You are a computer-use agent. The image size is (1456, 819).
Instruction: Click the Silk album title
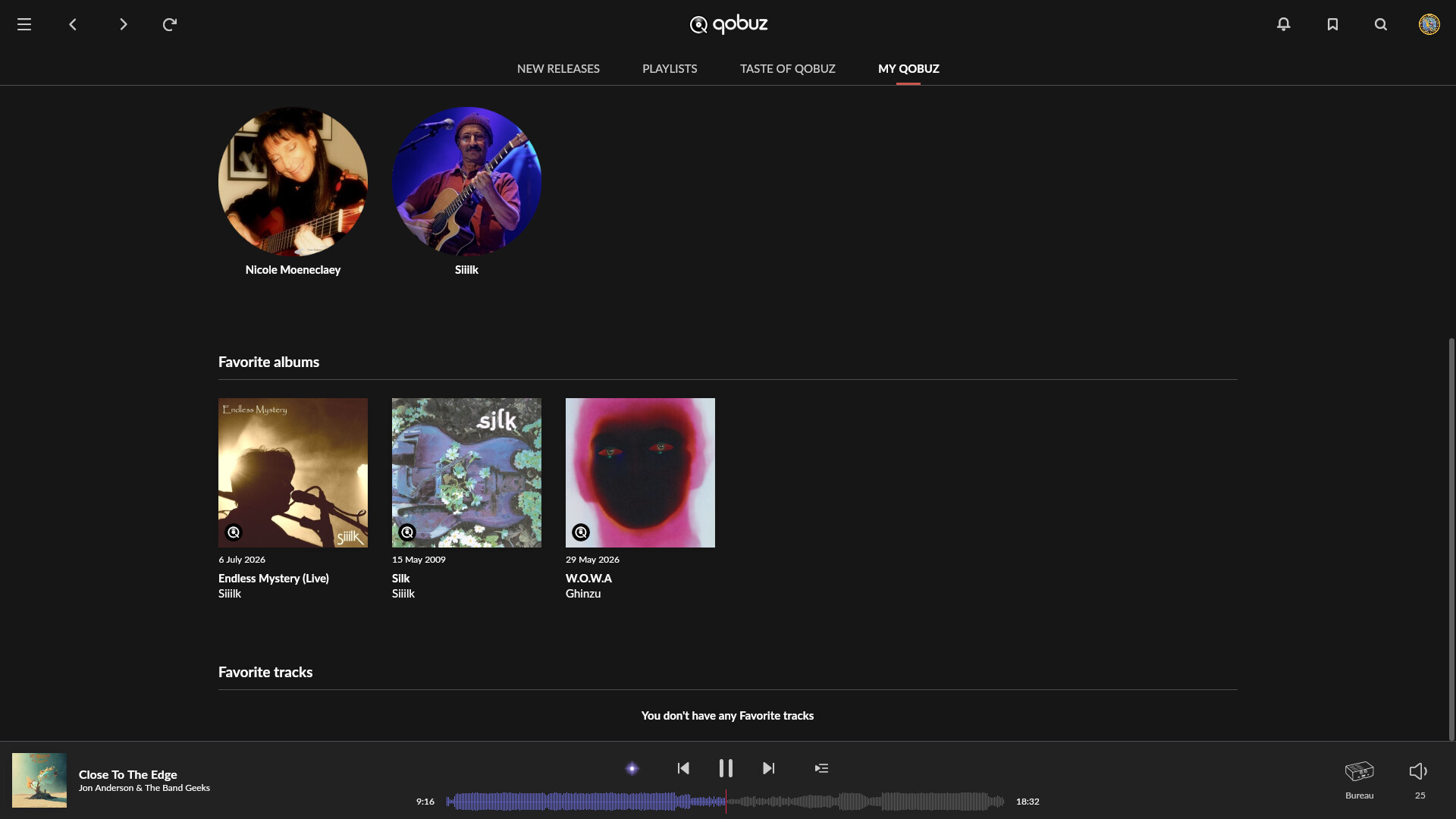(400, 578)
